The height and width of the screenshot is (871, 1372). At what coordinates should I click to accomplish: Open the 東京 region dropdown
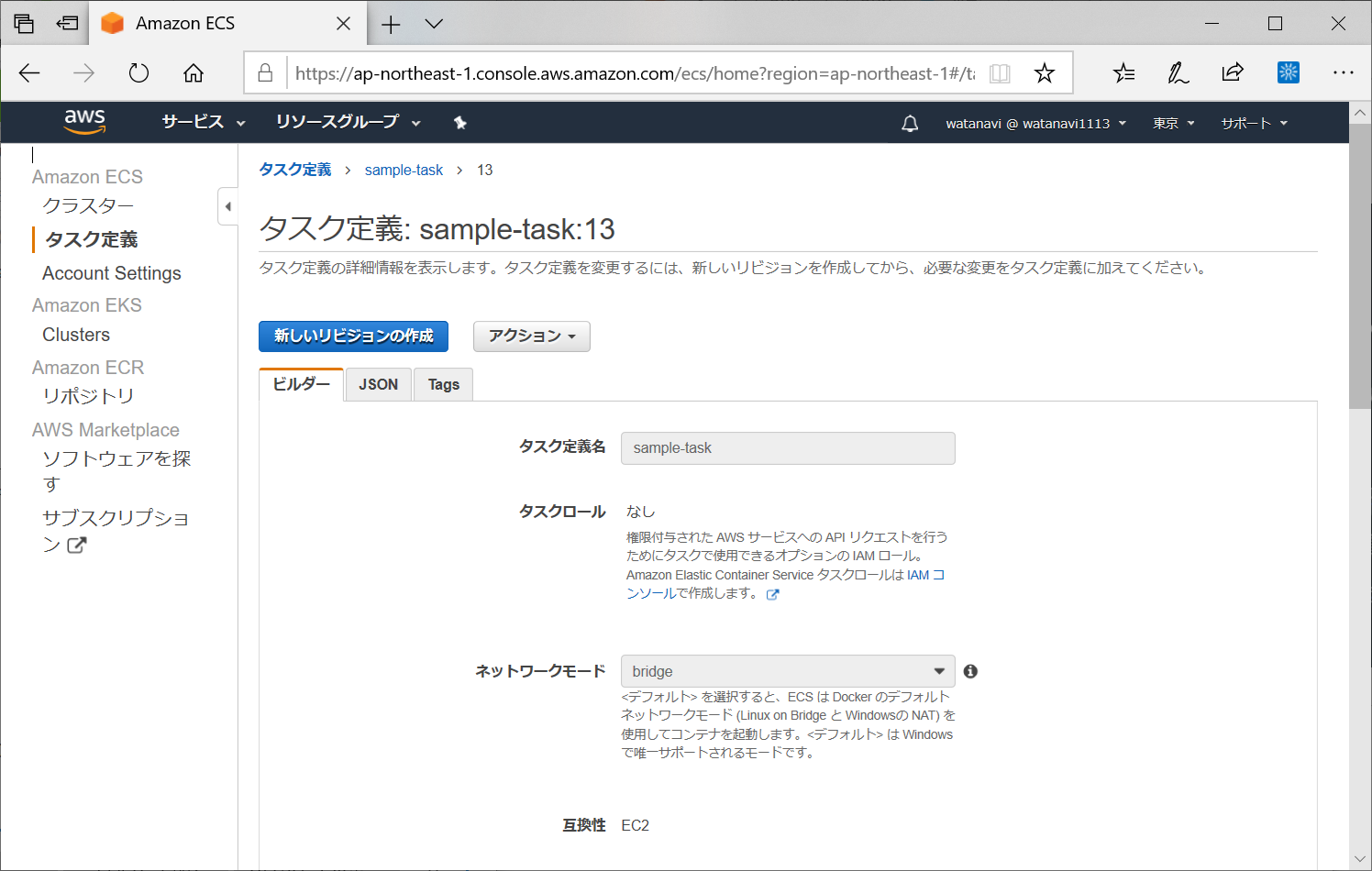[1174, 123]
